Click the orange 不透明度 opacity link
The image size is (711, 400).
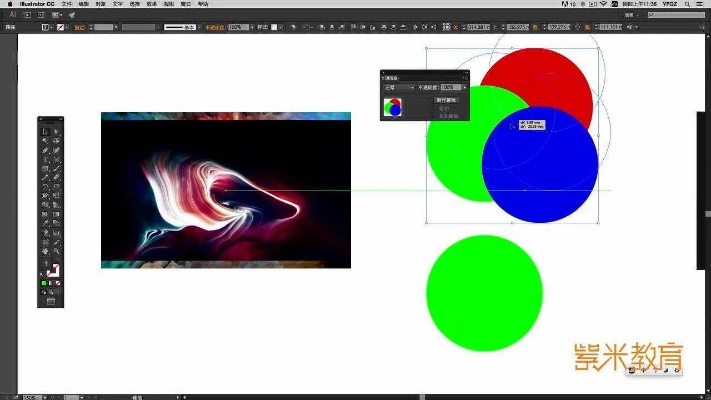point(214,27)
